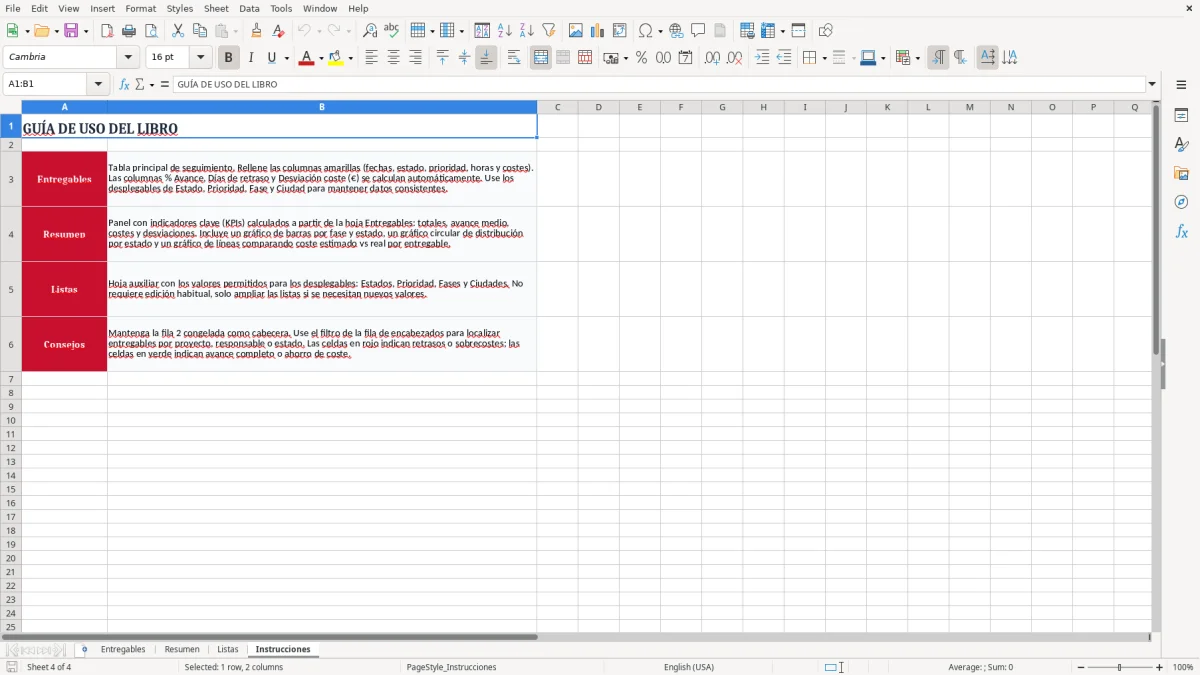Run the Spelling check icon

coord(392,31)
